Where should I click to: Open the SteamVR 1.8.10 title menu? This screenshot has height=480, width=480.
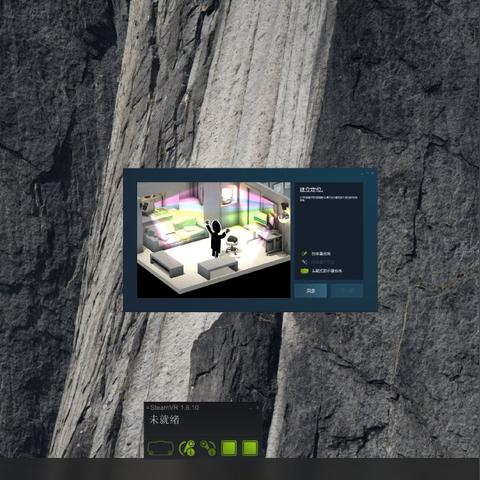pos(173,407)
